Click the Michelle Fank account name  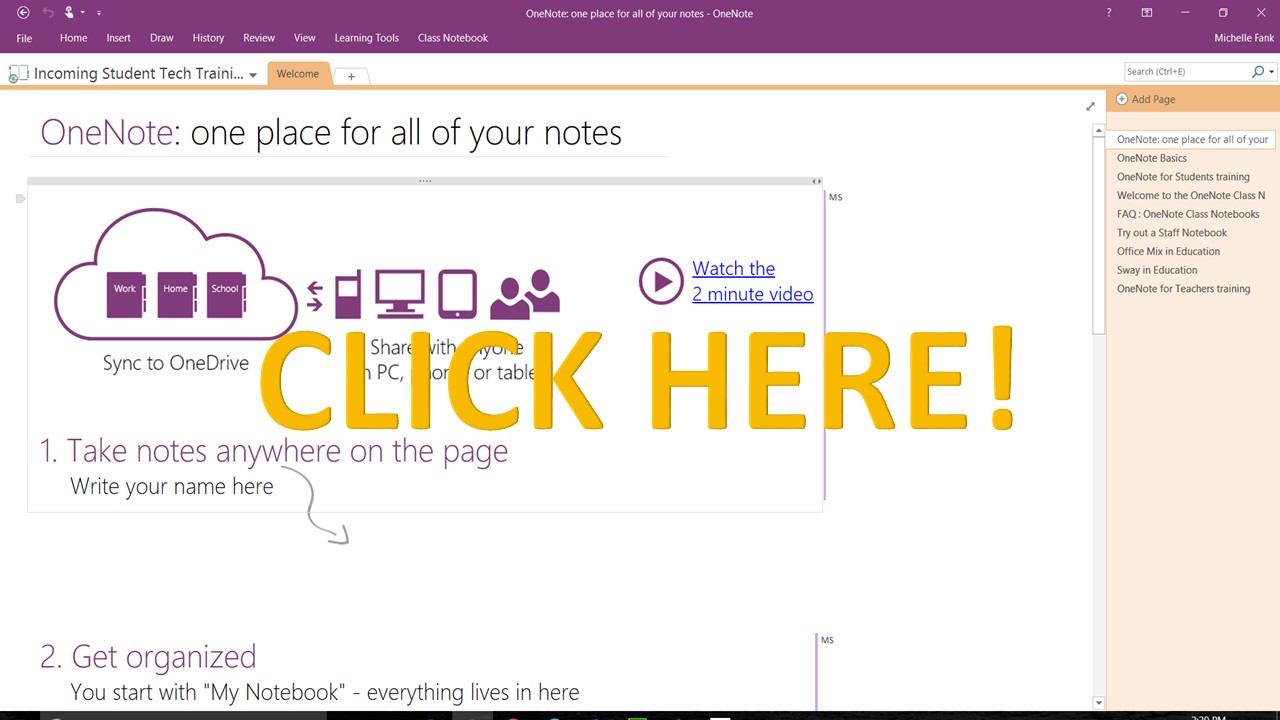(1244, 38)
